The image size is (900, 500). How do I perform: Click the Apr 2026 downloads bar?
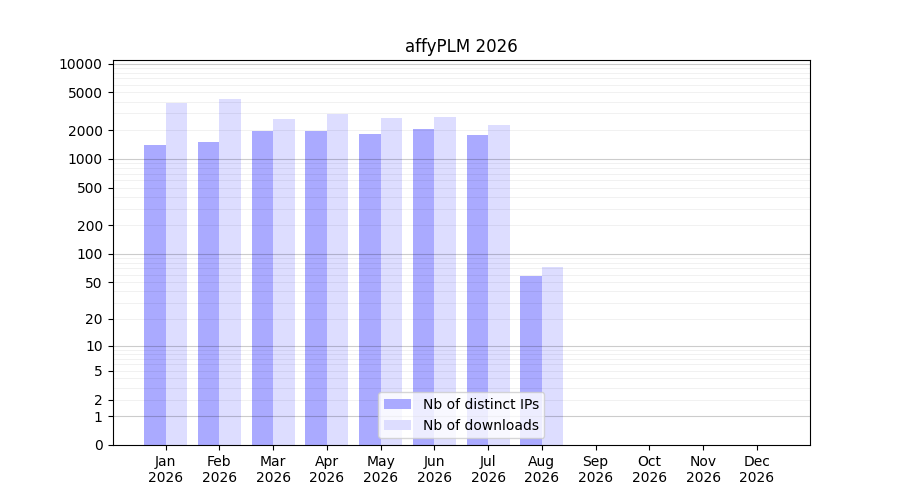tap(338, 280)
